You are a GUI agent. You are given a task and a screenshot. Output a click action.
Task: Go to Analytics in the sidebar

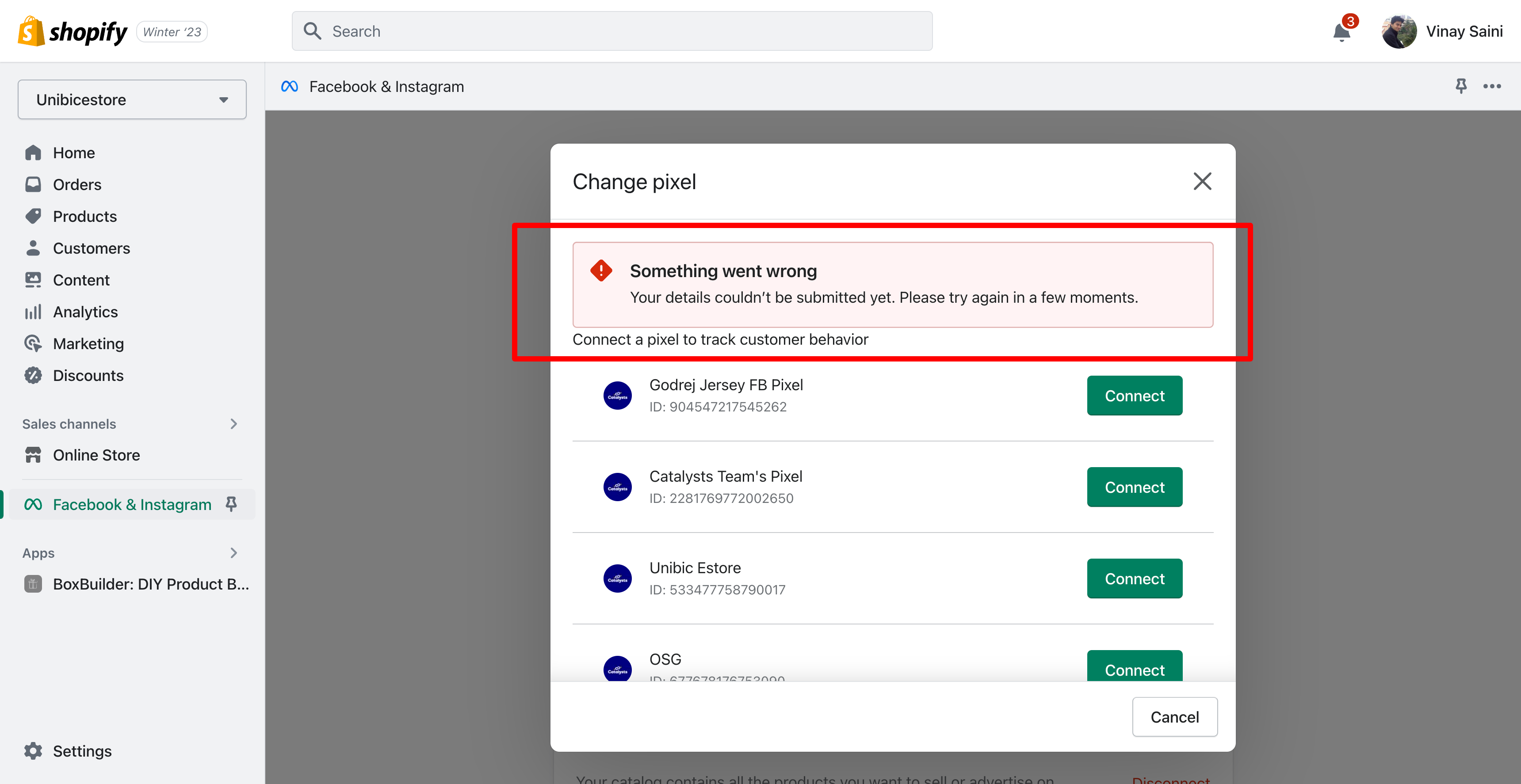[85, 312]
